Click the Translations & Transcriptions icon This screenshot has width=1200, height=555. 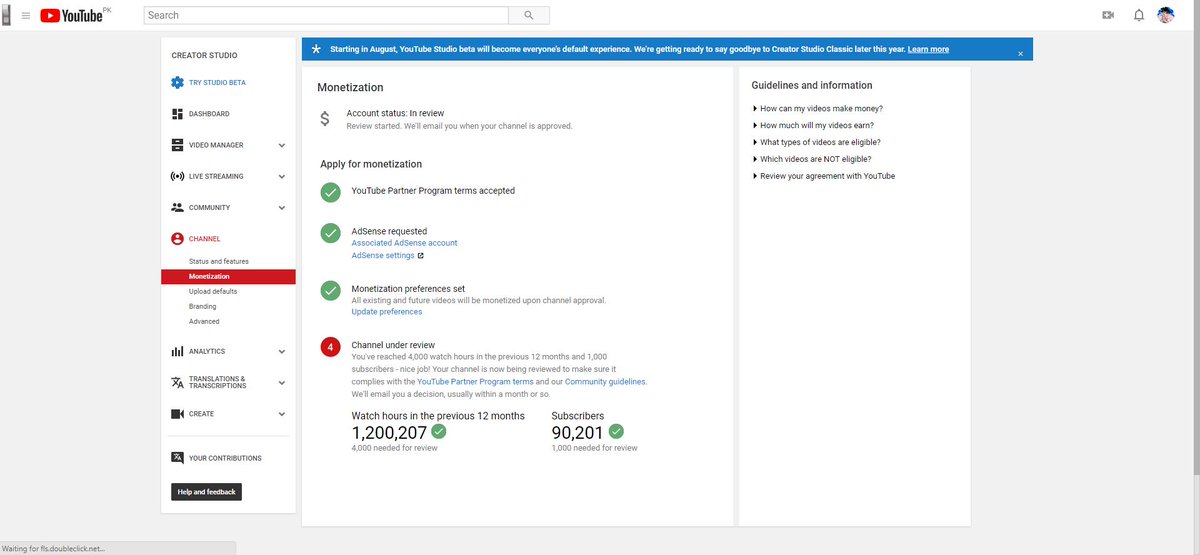point(177,383)
